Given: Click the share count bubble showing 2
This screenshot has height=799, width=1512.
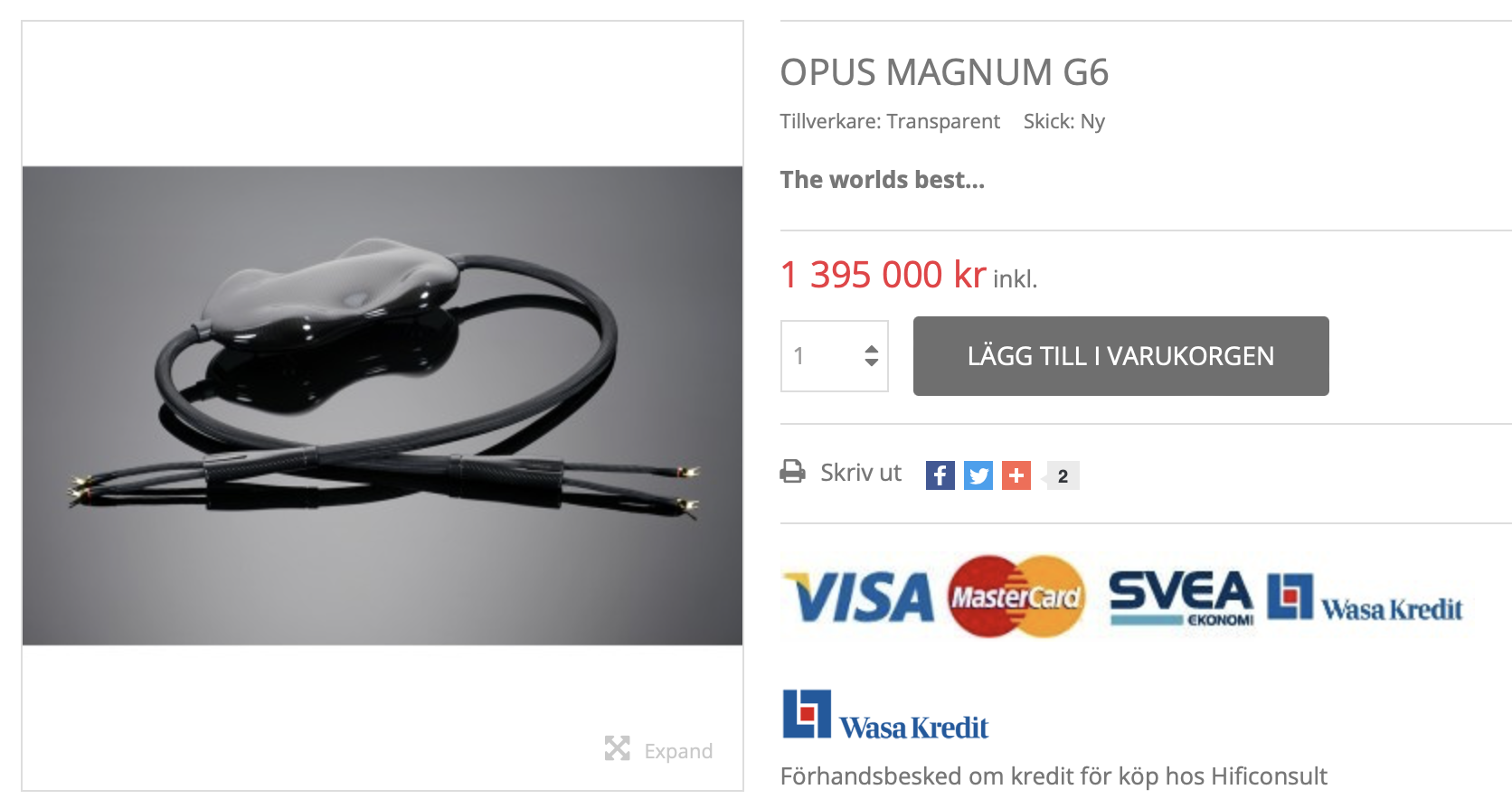Looking at the screenshot, I should tap(1063, 475).
